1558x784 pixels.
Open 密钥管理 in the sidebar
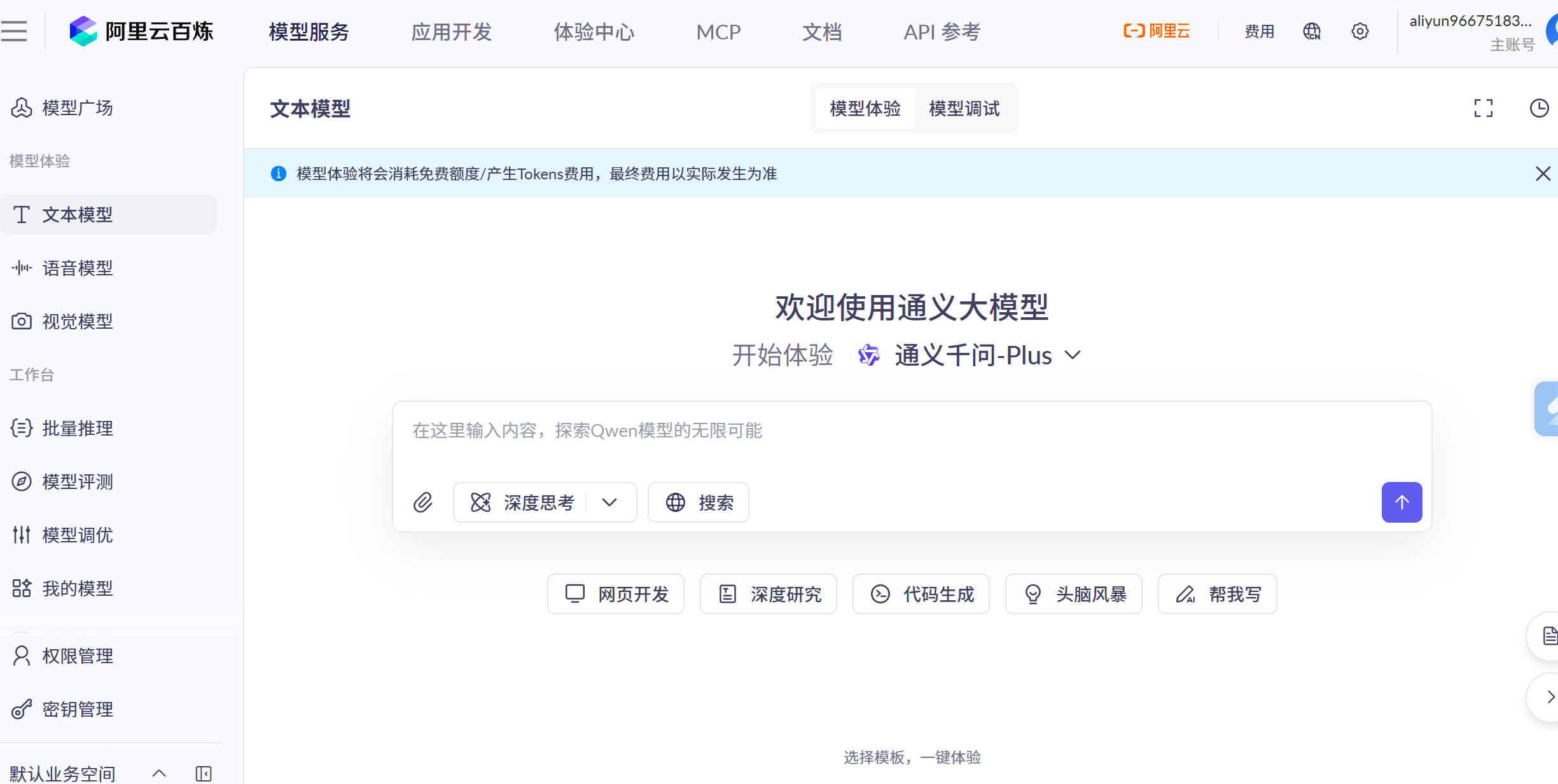point(77,709)
